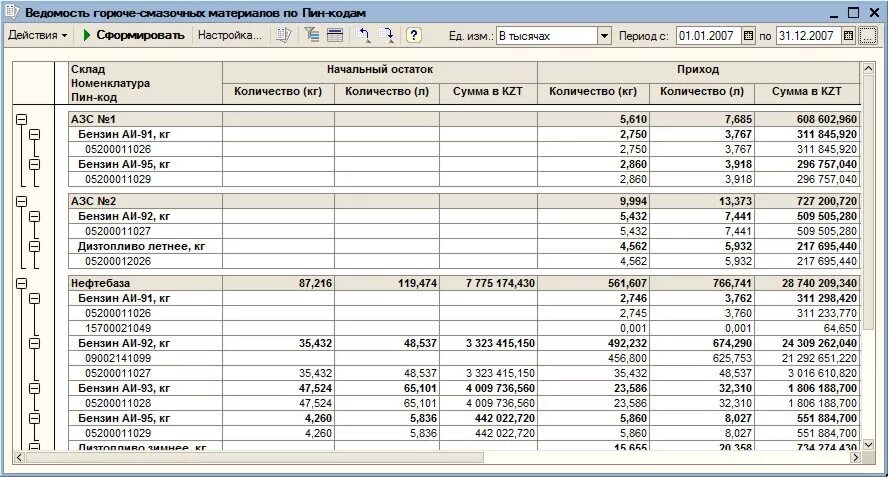Click the report document icon next to Настройка
The image size is (888, 477).
[x=284, y=35]
